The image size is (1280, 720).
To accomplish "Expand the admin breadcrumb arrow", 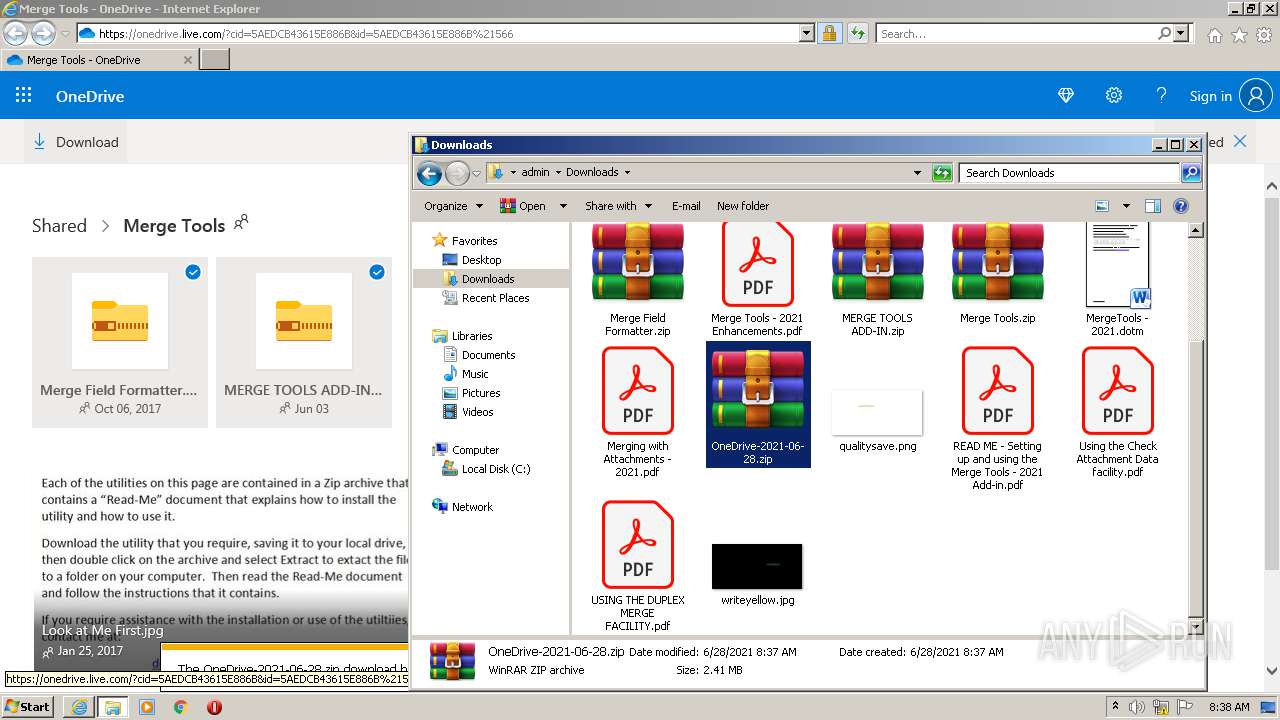I will [x=558, y=173].
